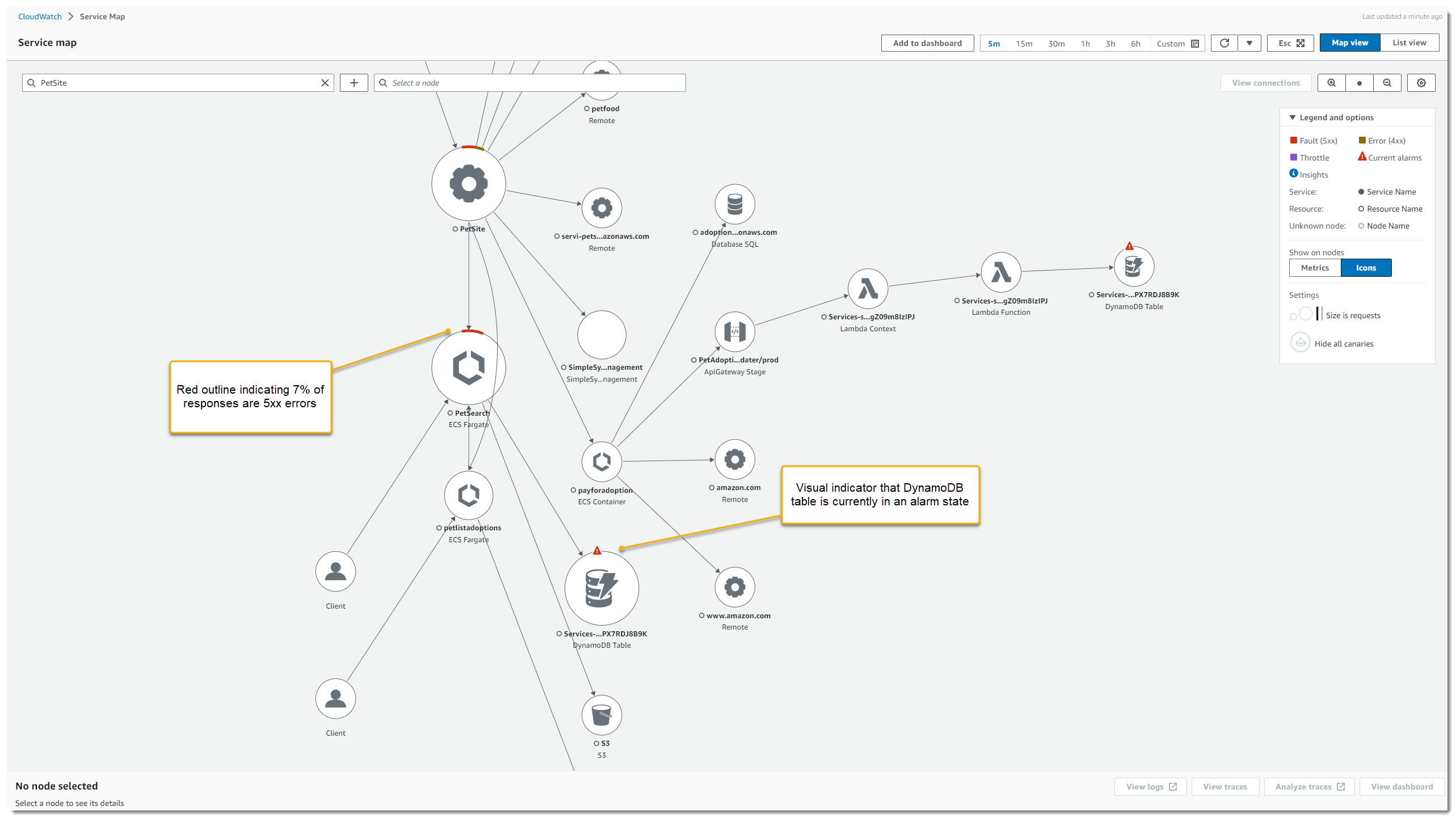Screen dimensions: 1456x819
Task: Toggle the Icons display on nodes
Action: (x=1366, y=267)
